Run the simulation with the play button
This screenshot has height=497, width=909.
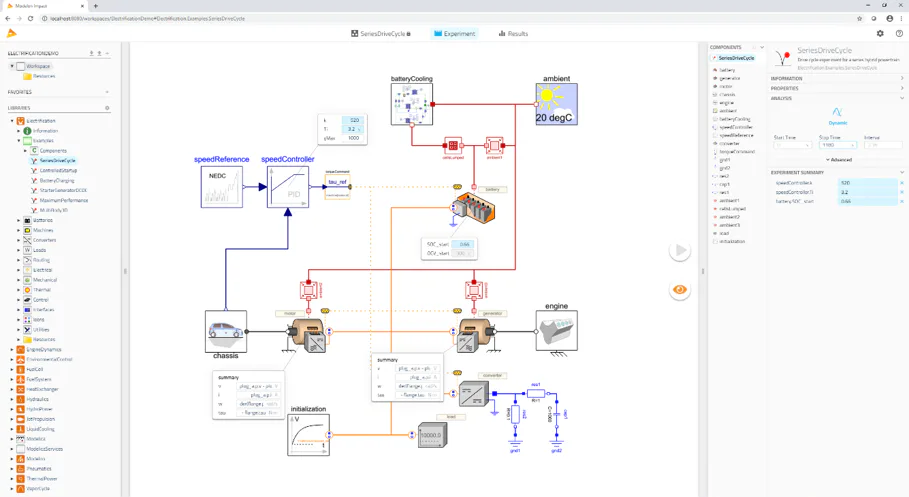[679, 251]
